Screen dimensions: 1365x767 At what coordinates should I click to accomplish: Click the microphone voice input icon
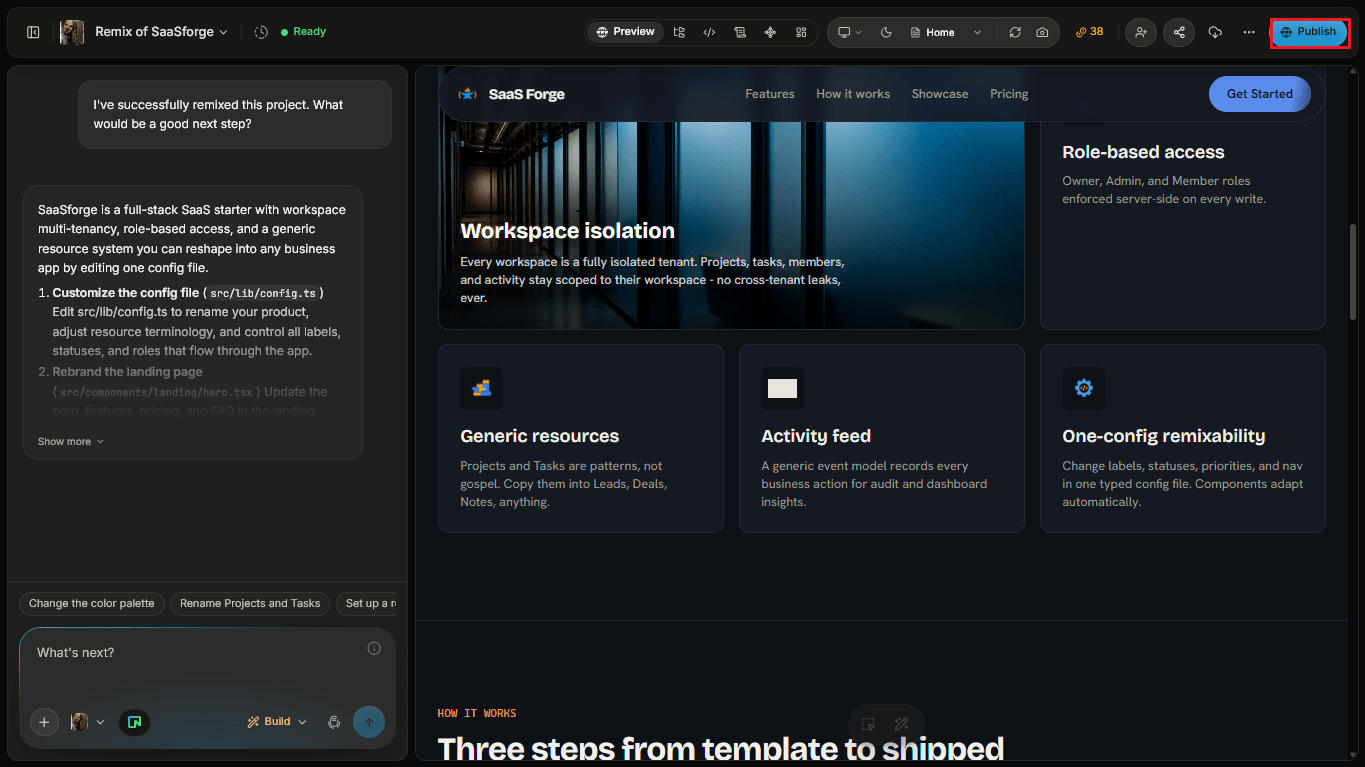click(x=334, y=722)
